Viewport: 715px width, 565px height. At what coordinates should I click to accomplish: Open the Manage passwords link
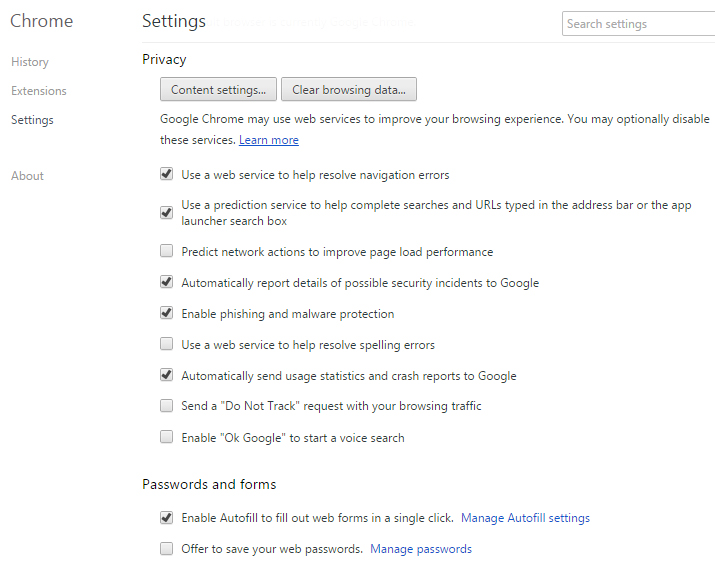click(421, 549)
